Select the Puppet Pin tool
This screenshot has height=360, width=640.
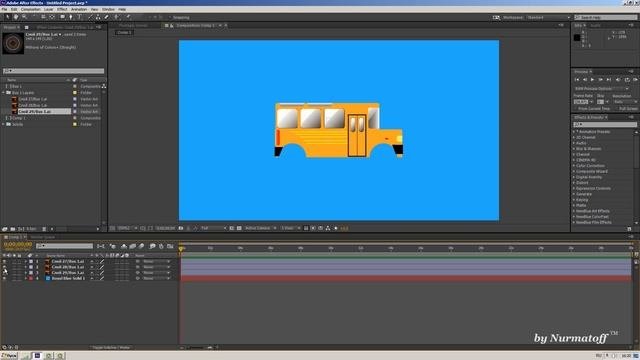[128, 17]
